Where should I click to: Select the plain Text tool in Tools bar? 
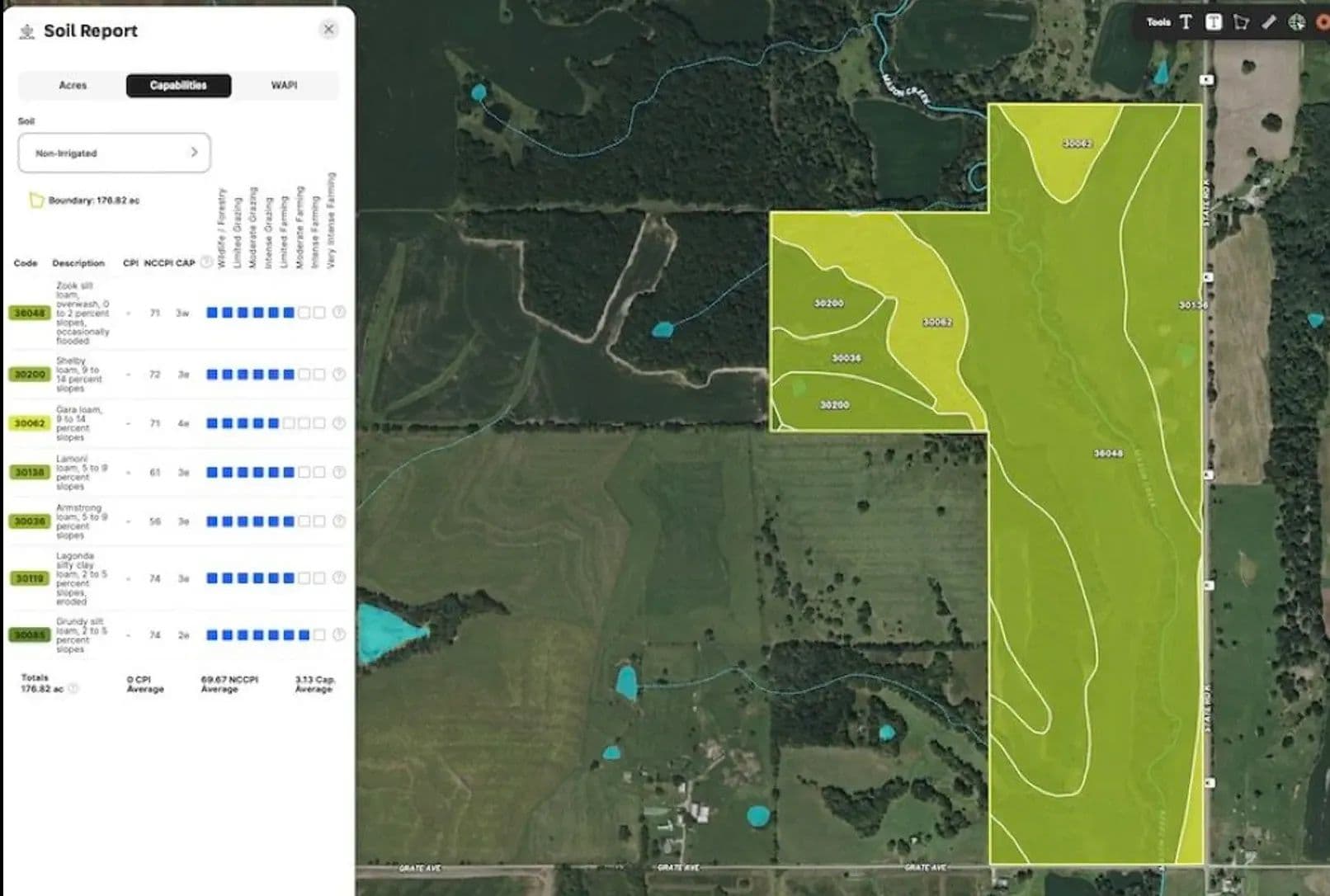(1186, 22)
